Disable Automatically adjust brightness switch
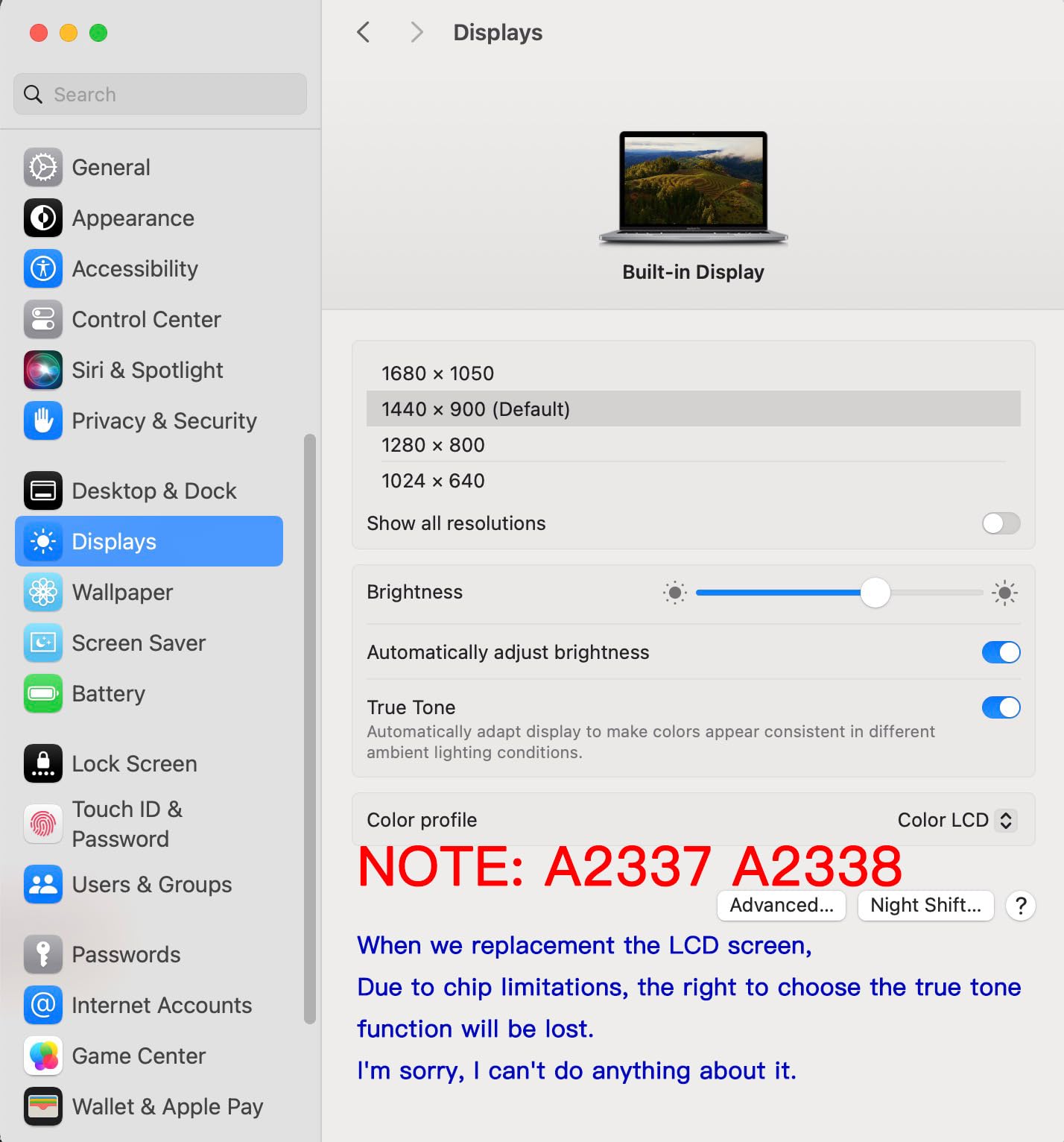The image size is (1064, 1142). pyautogui.click(x=1001, y=652)
